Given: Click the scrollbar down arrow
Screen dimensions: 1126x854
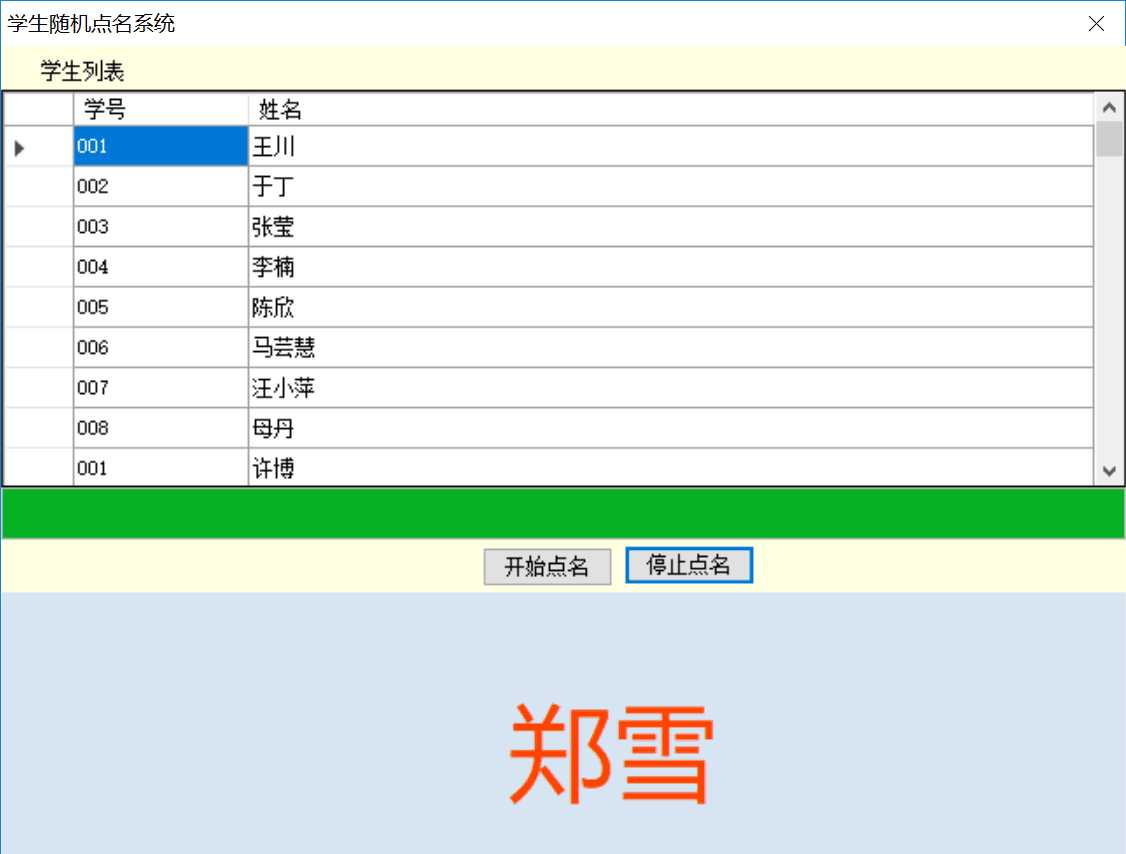Looking at the screenshot, I should click(1110, 469).
